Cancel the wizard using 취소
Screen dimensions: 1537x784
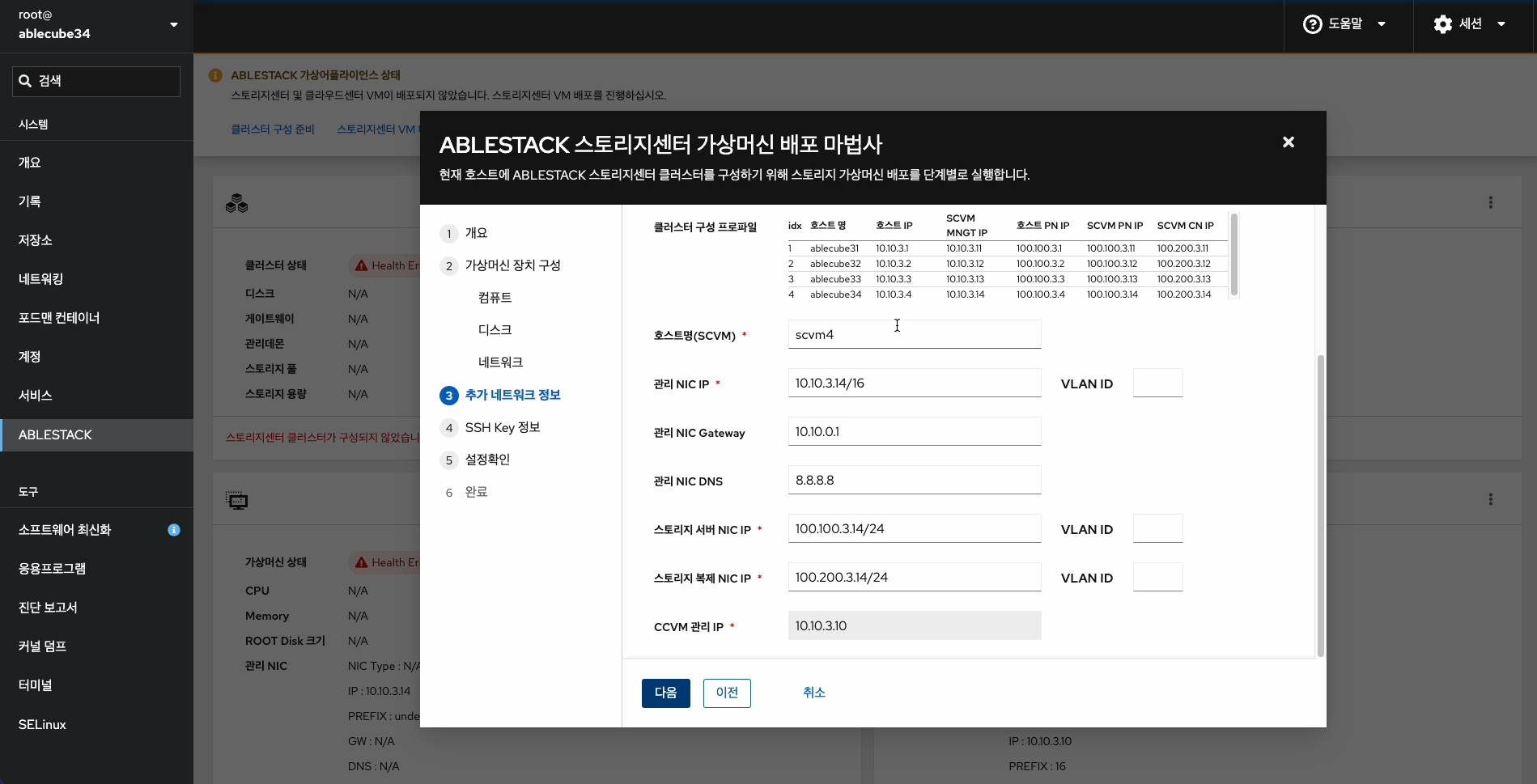813,693
